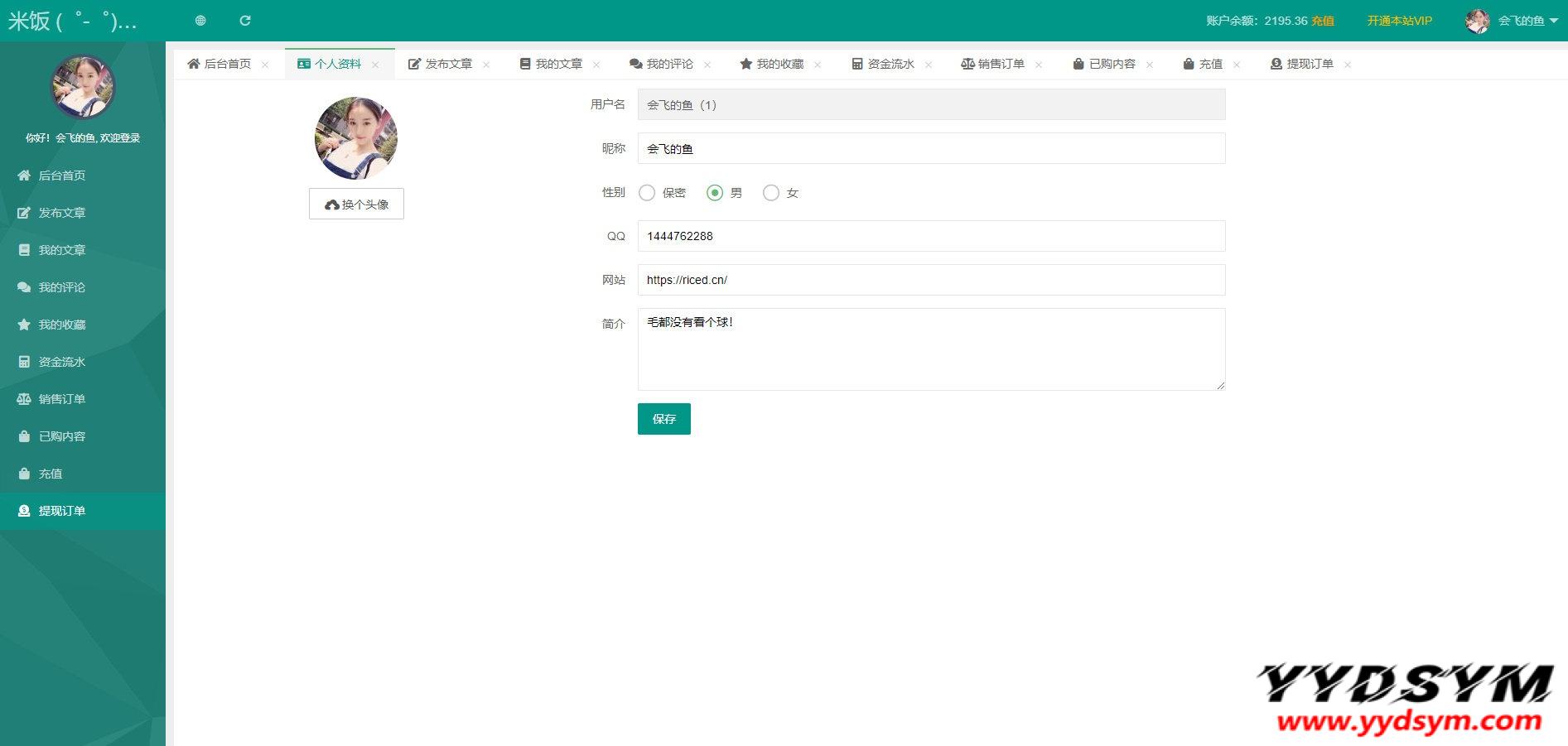The height and width of the screenshot is (746, 1568).
Task: Go to 我的收藏 in sidebar
Action: [x=61, y=325]
